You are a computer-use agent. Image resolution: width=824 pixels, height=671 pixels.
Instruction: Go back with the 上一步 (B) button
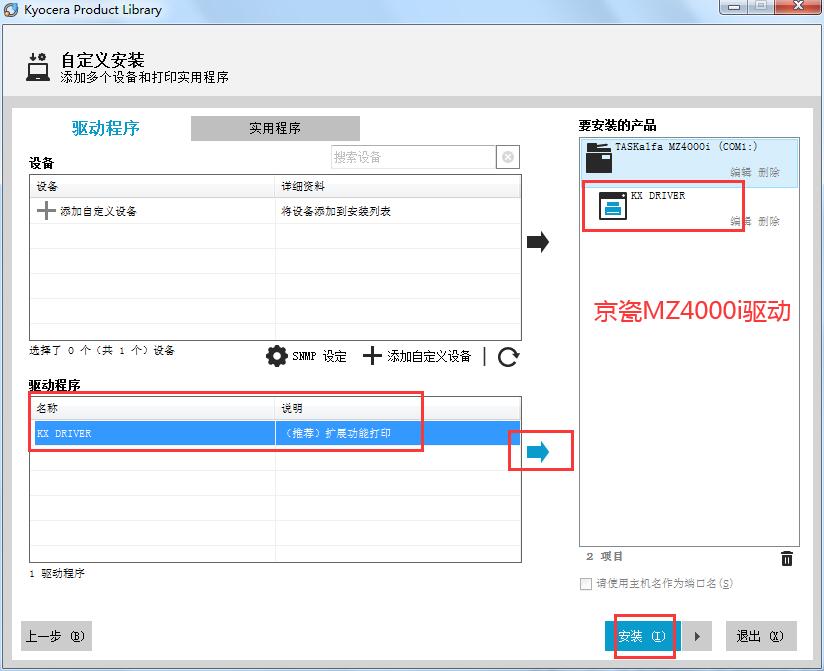point(56,636)
